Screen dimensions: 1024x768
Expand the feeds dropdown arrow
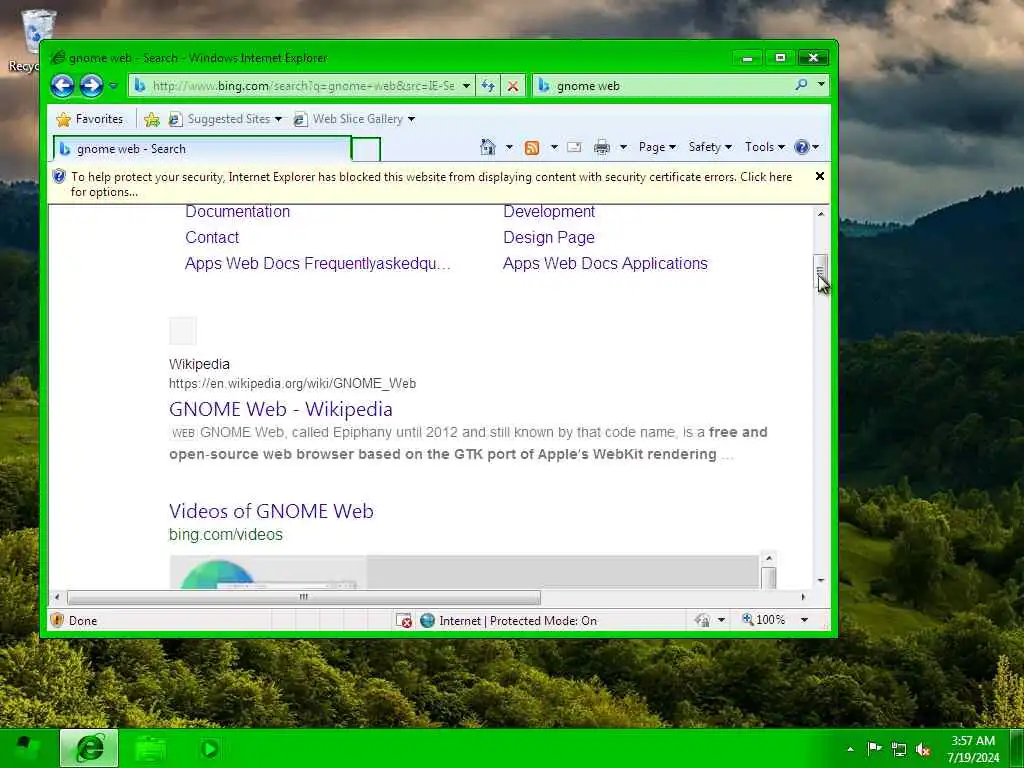[554, 147]
